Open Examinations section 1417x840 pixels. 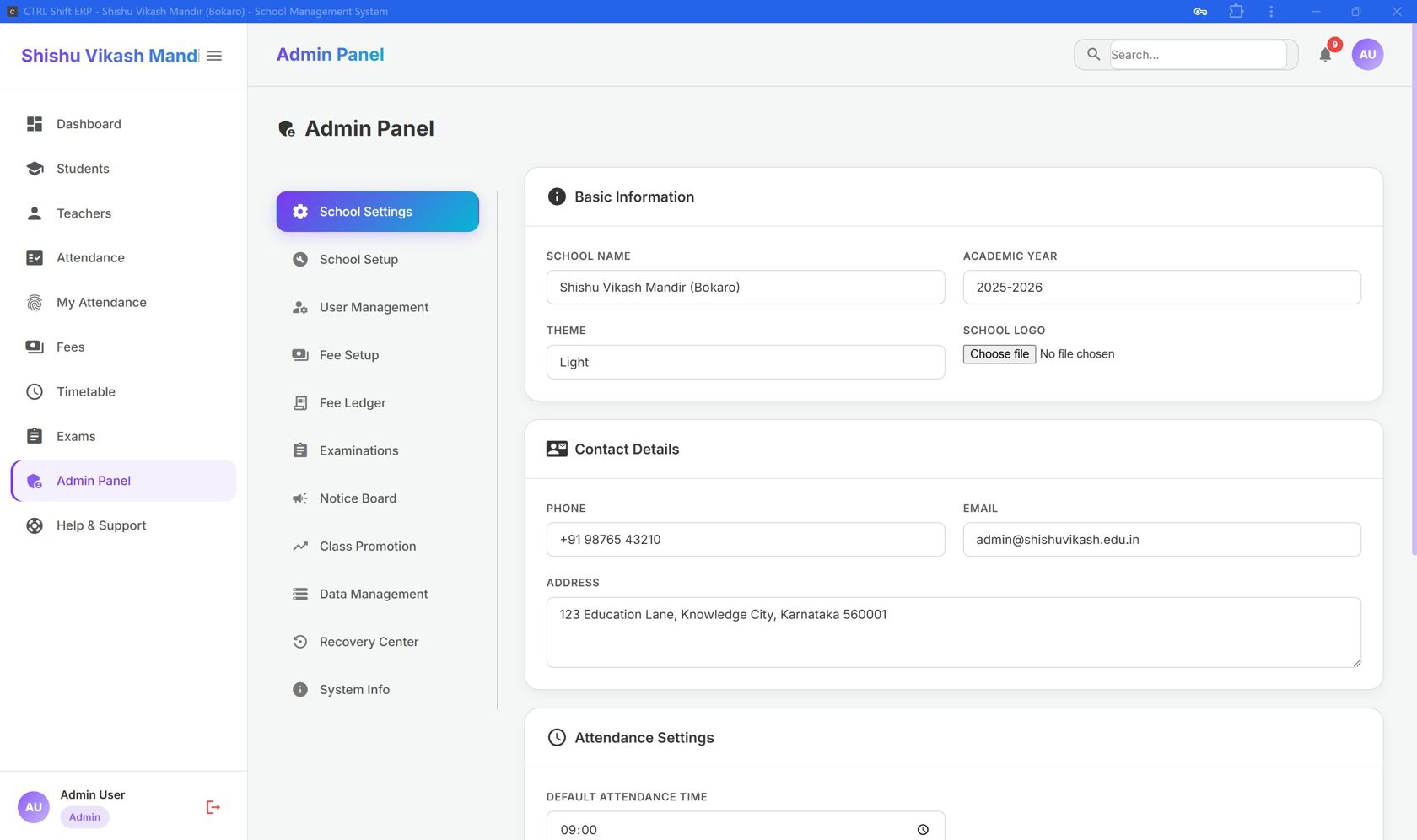point(378,450)
